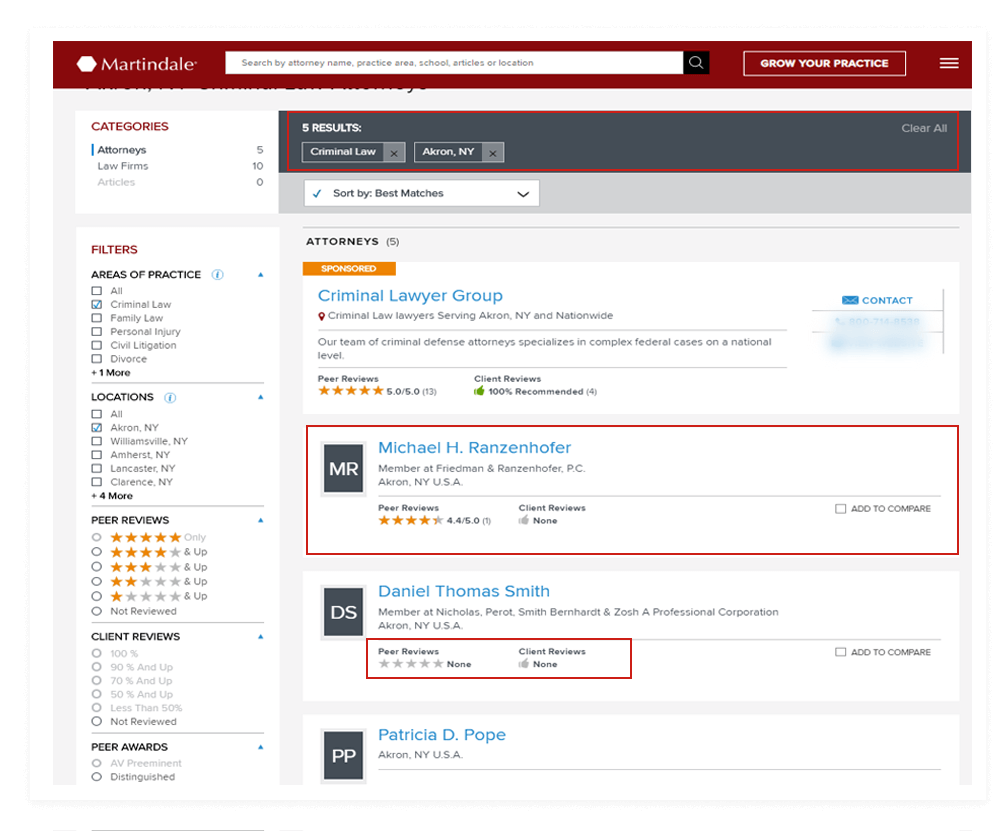
Task: Click Criminal Lawyer Group peer review stars
Action: click(x=351, y=390)
